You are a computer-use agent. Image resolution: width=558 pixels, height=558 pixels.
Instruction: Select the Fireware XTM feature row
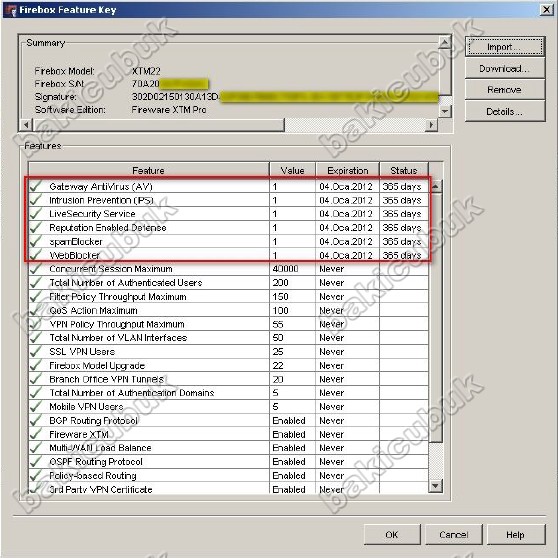228,434
